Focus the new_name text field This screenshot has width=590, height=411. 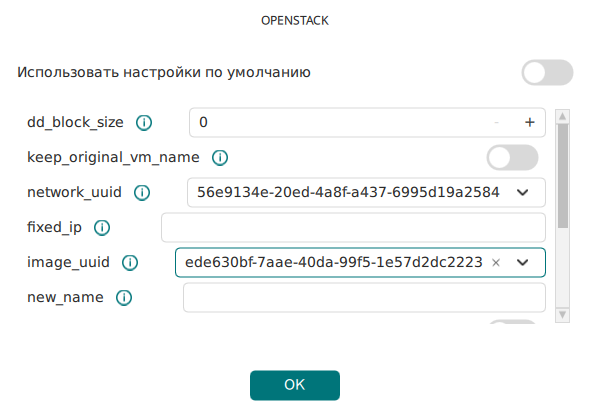pos(364,298)
